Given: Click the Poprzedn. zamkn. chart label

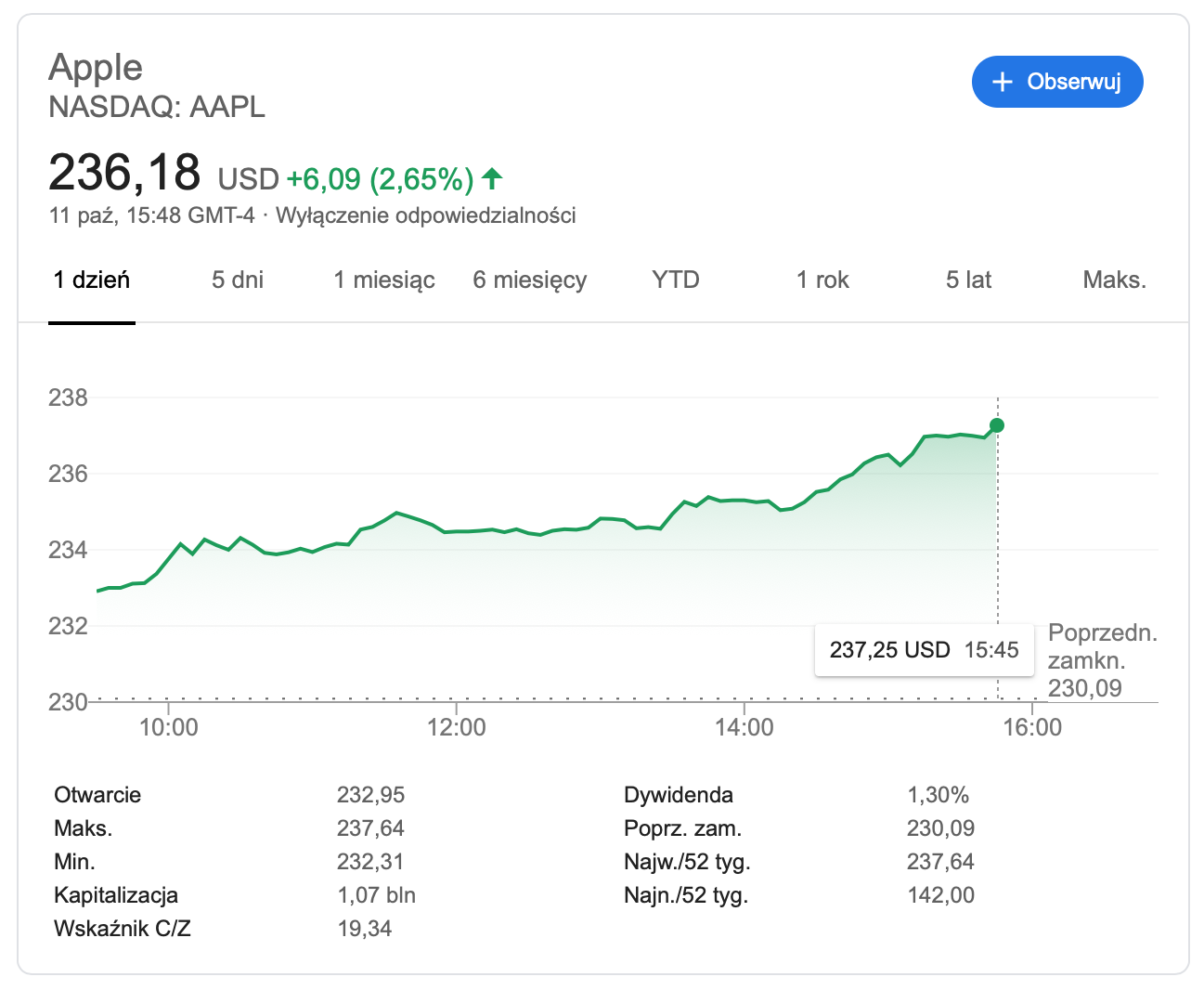Looking at the screenshot, I should click(1102, 647).
